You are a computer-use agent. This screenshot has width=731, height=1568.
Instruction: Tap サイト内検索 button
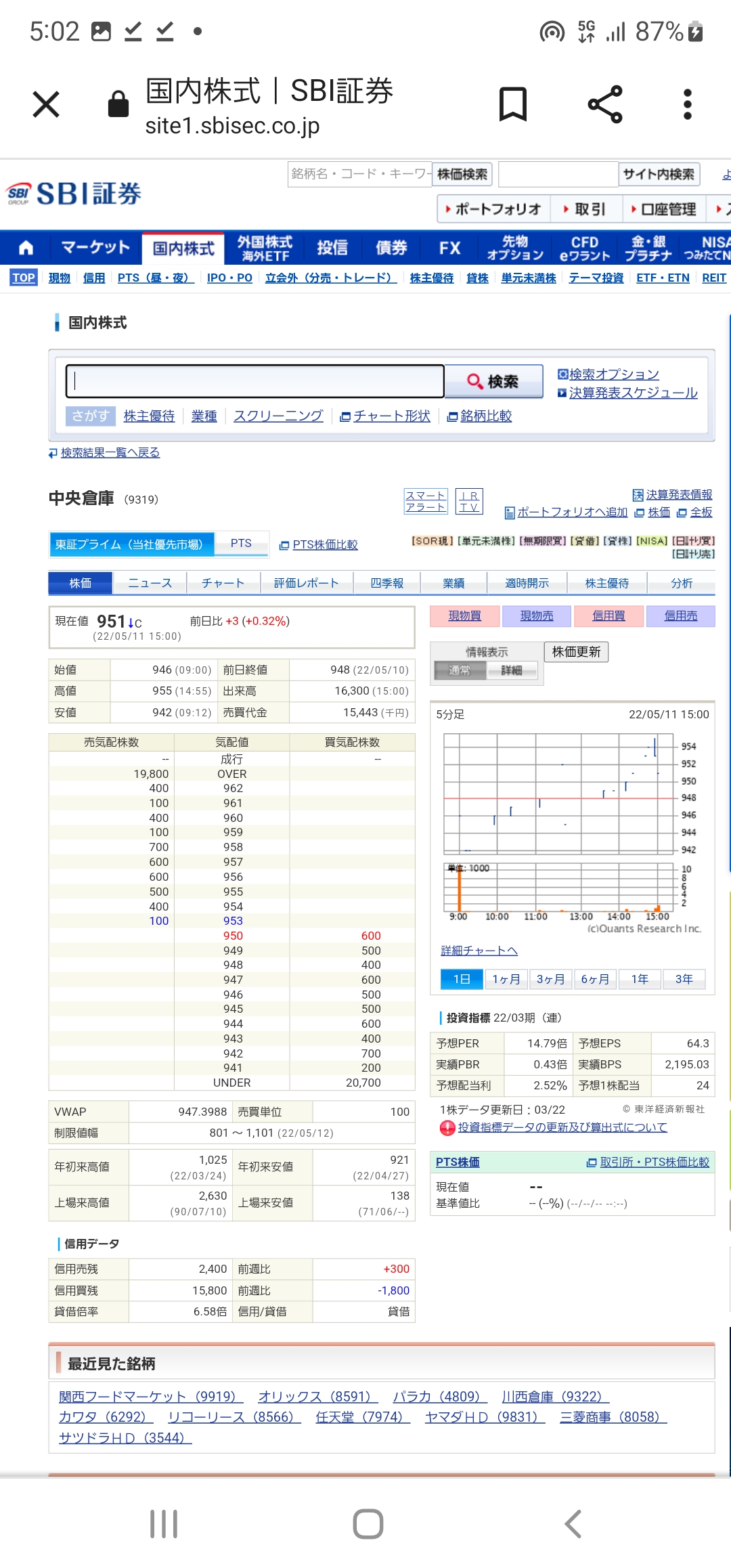659,174
